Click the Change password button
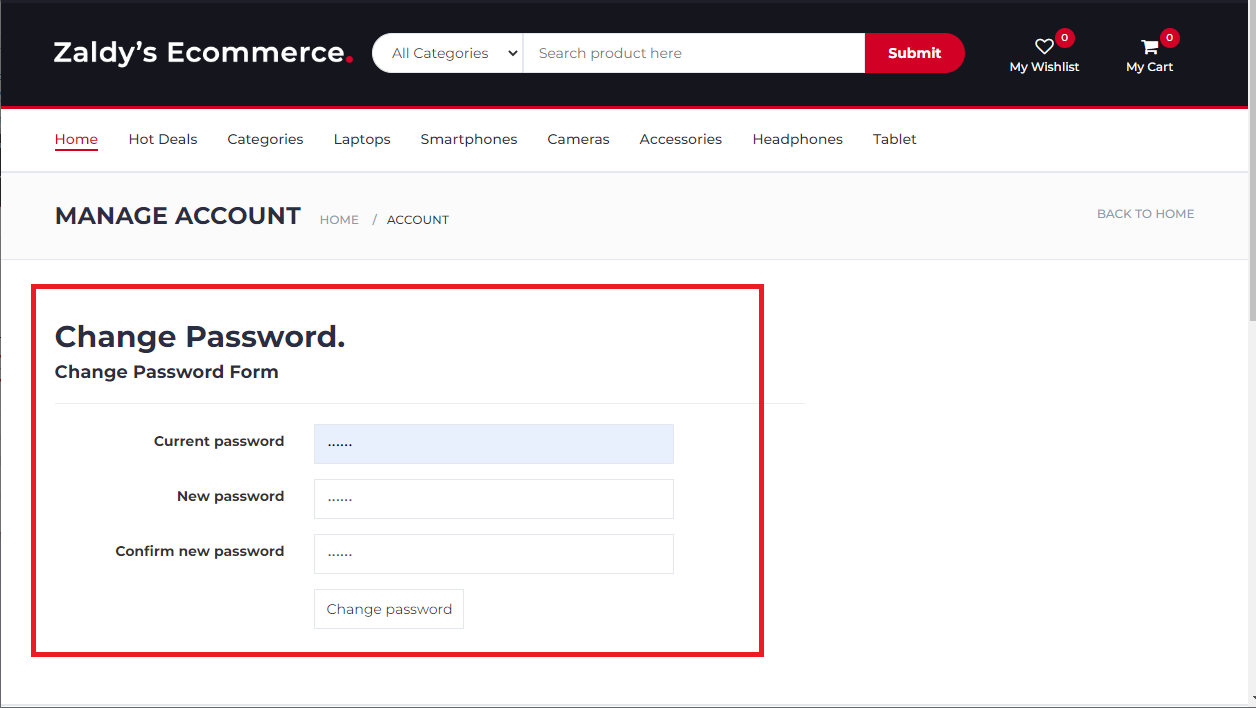 [x=388, y=609]
